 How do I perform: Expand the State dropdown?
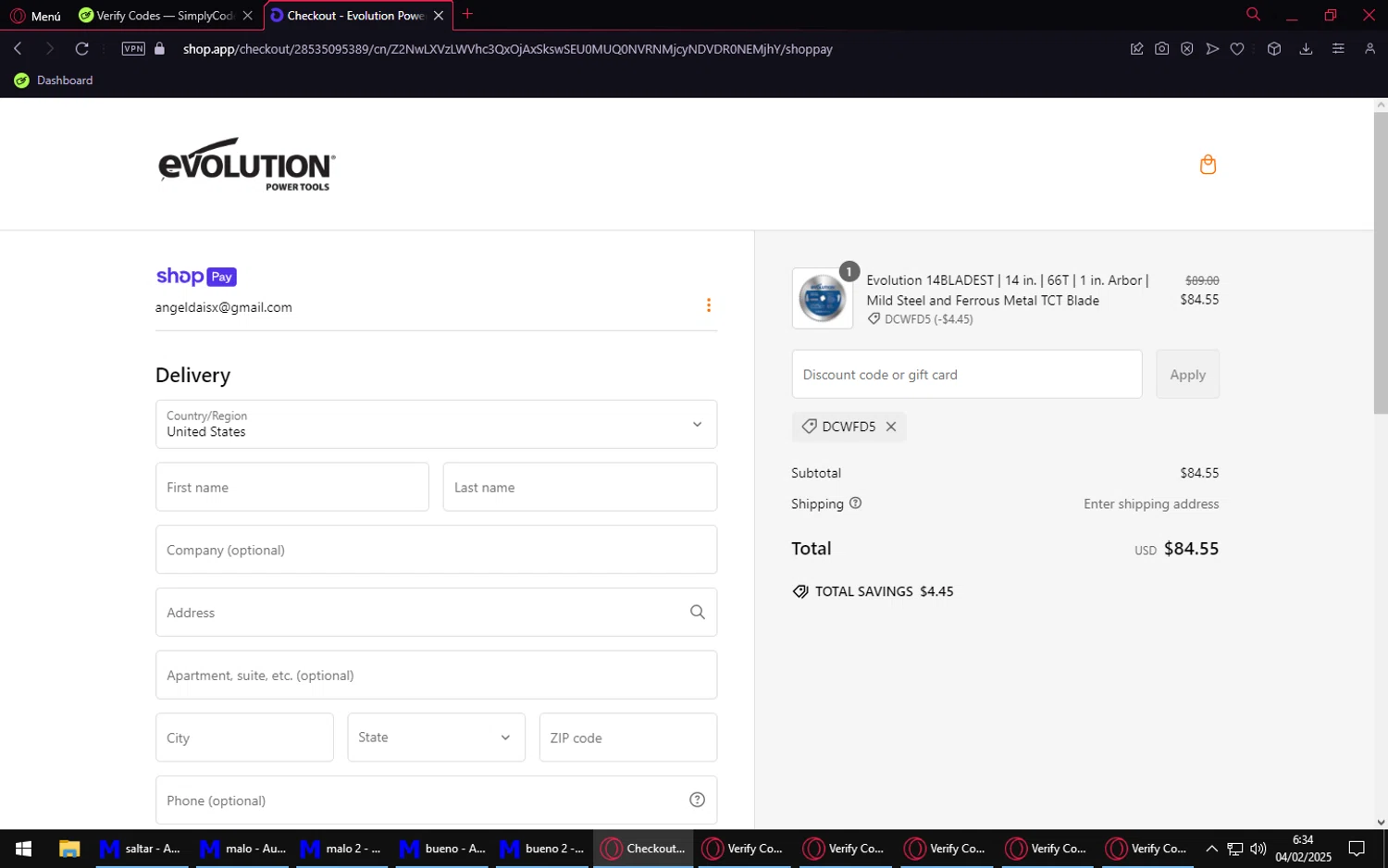[x=436, y=738]
